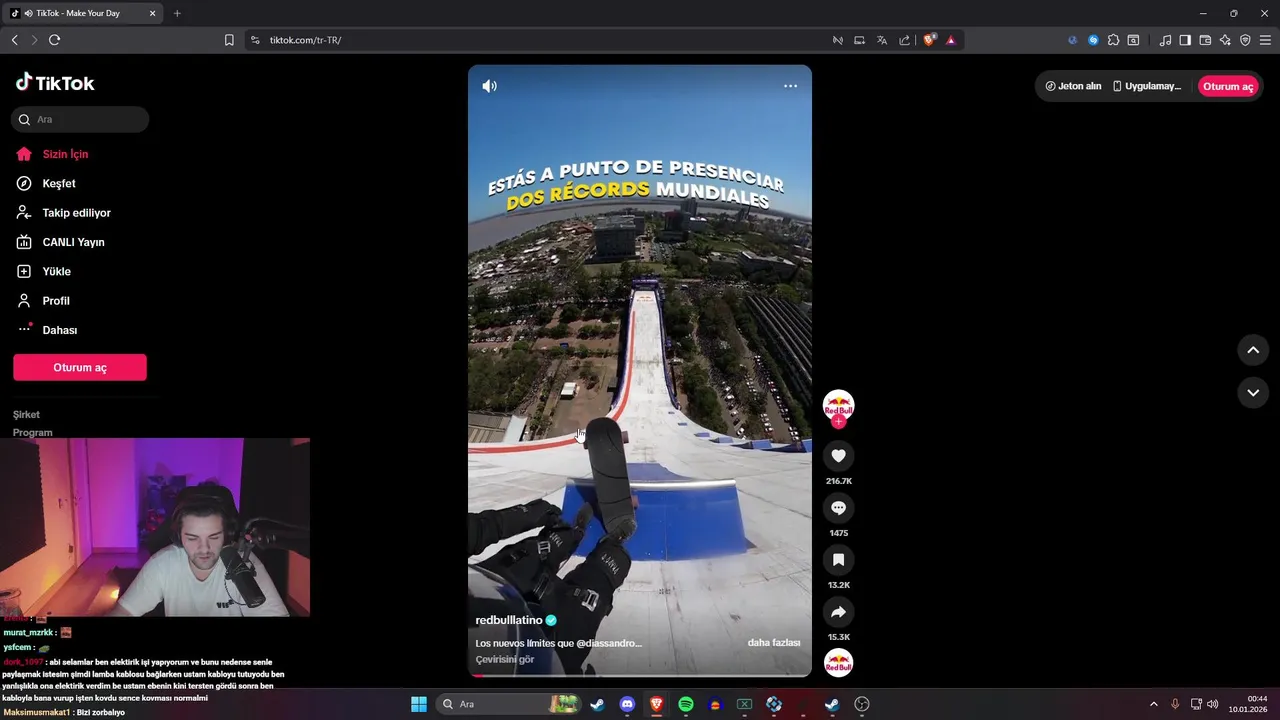Bookmark the page via the address bar icon
The image size is (1280, 720).
click(229, 40)
